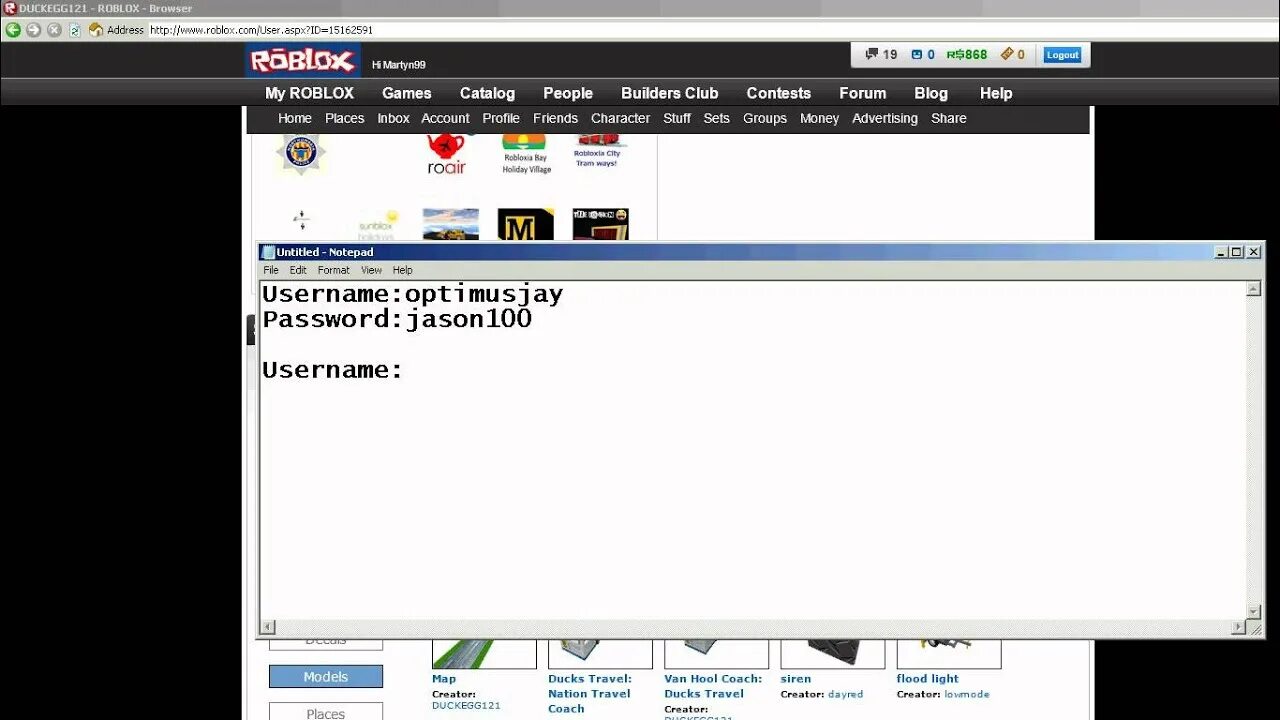Open the yellow M logo group thumbnail
Image resolution: width=1280 pixels, height=720 pixels.
pyautogui.click(x=525, y=224)
